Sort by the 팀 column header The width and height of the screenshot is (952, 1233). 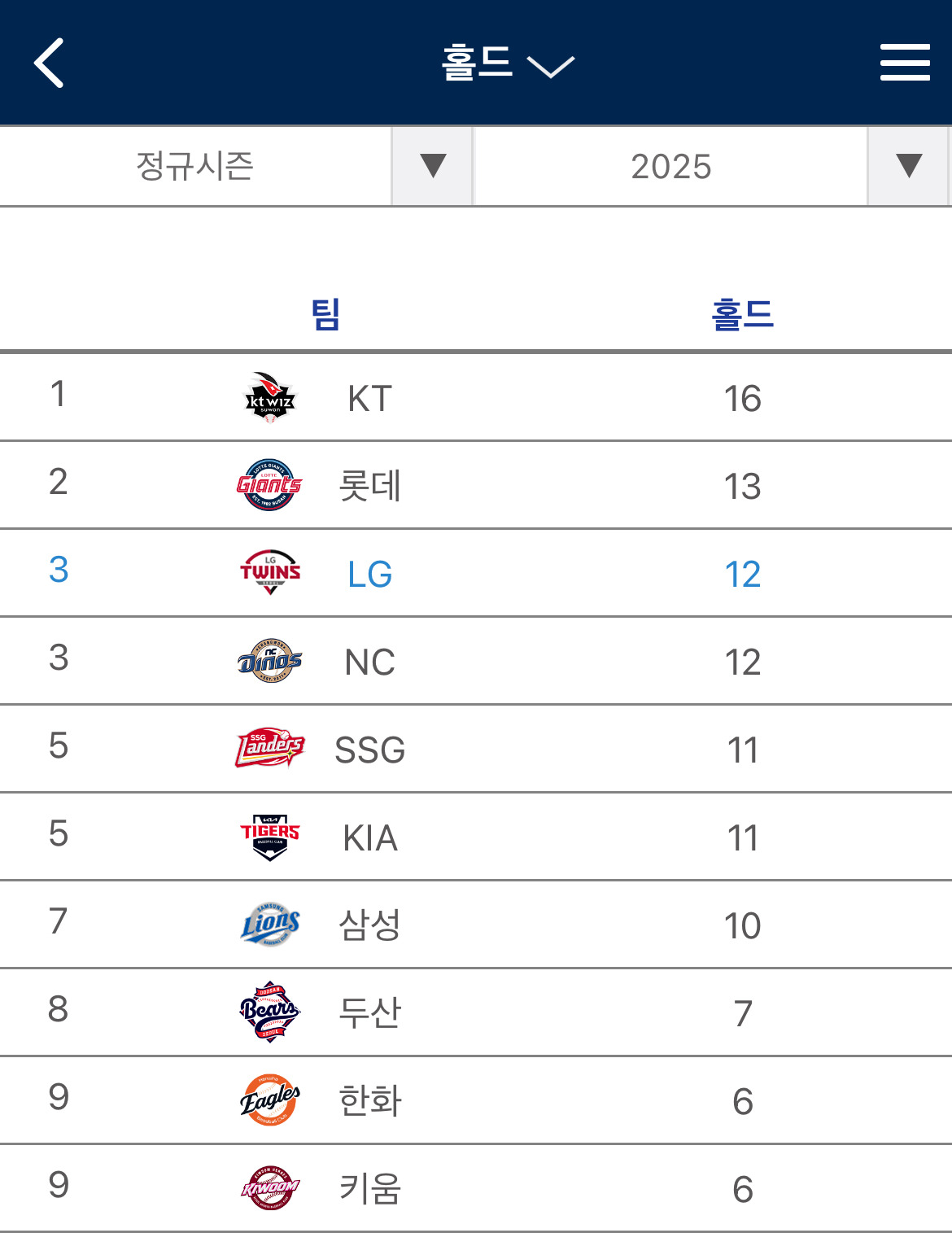[x=325, y=314]
